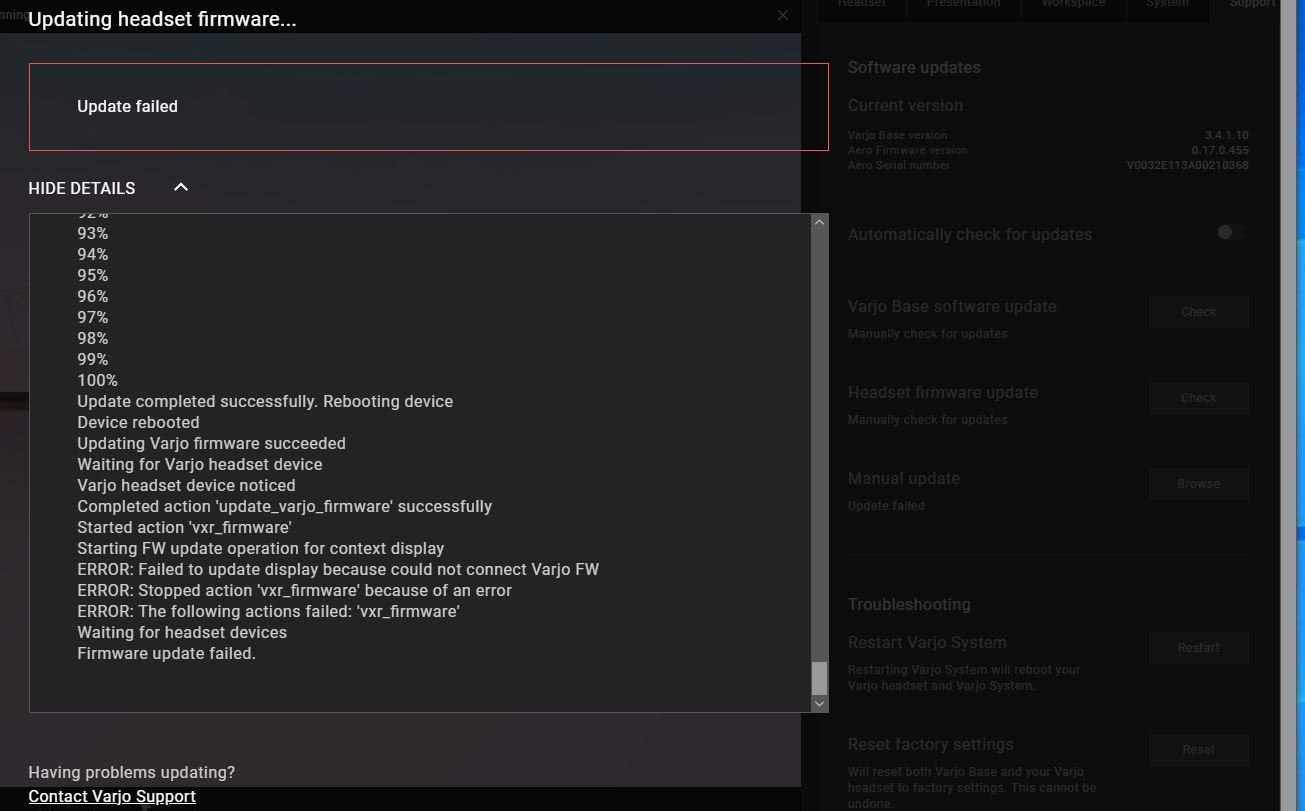Click the 'could not connect Varjo FW' error line
The height and width of the screenshot is (811, 1305).
[x=338, y=569]
